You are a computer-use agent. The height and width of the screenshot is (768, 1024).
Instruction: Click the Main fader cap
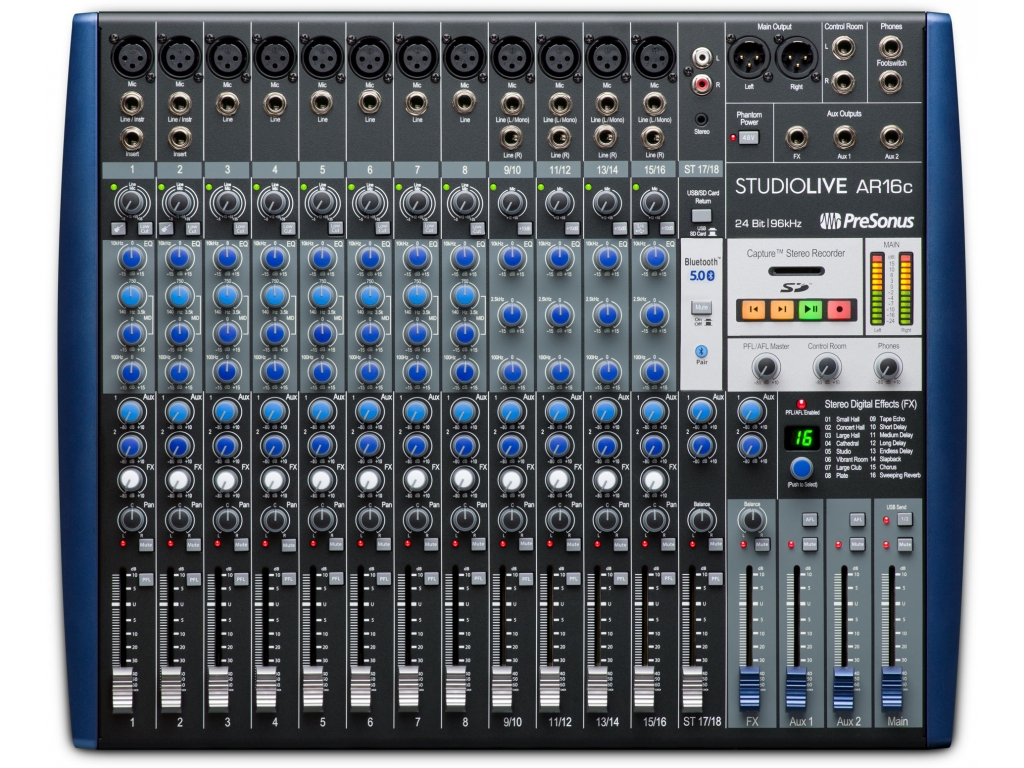click(x=891, y=689)
